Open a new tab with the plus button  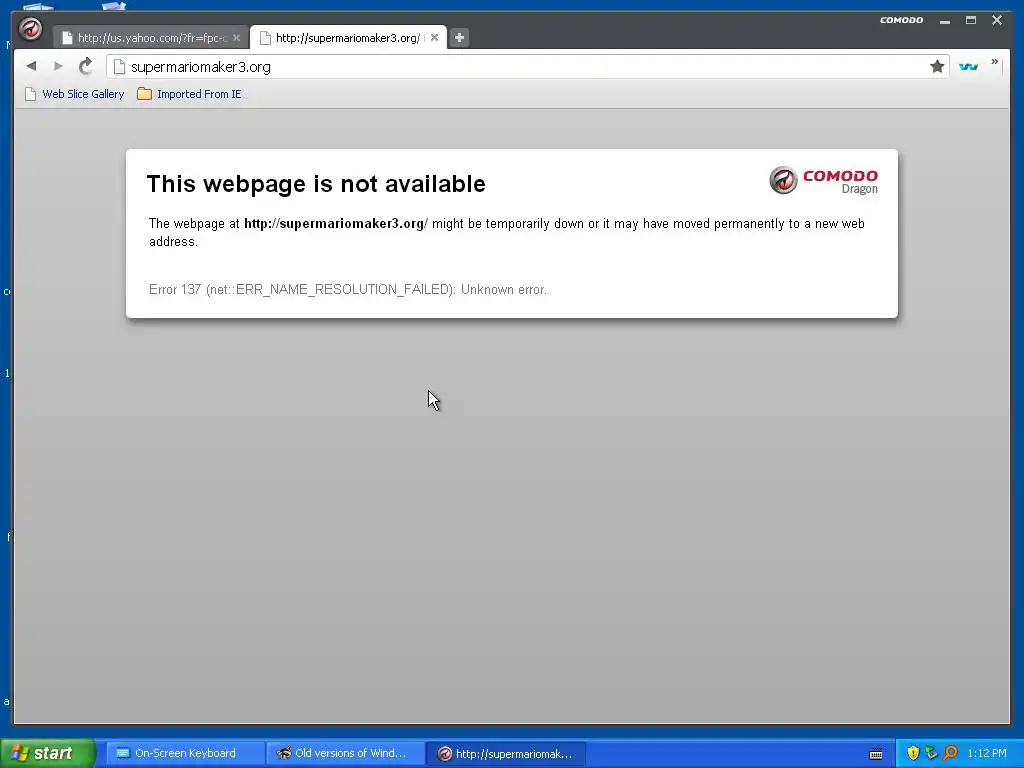459,38
